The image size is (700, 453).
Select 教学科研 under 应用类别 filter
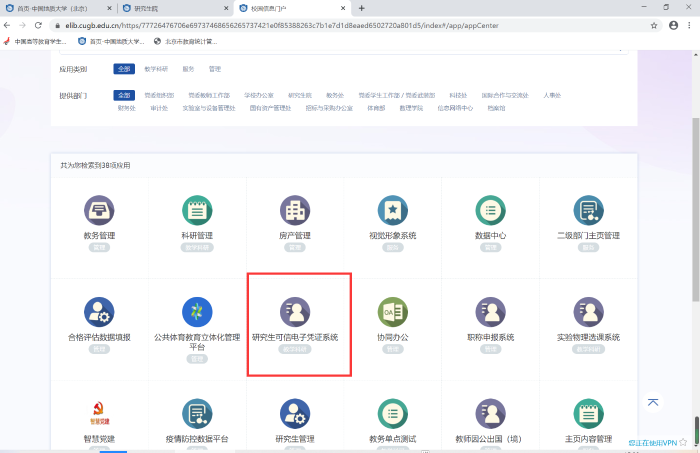[156, 69]
